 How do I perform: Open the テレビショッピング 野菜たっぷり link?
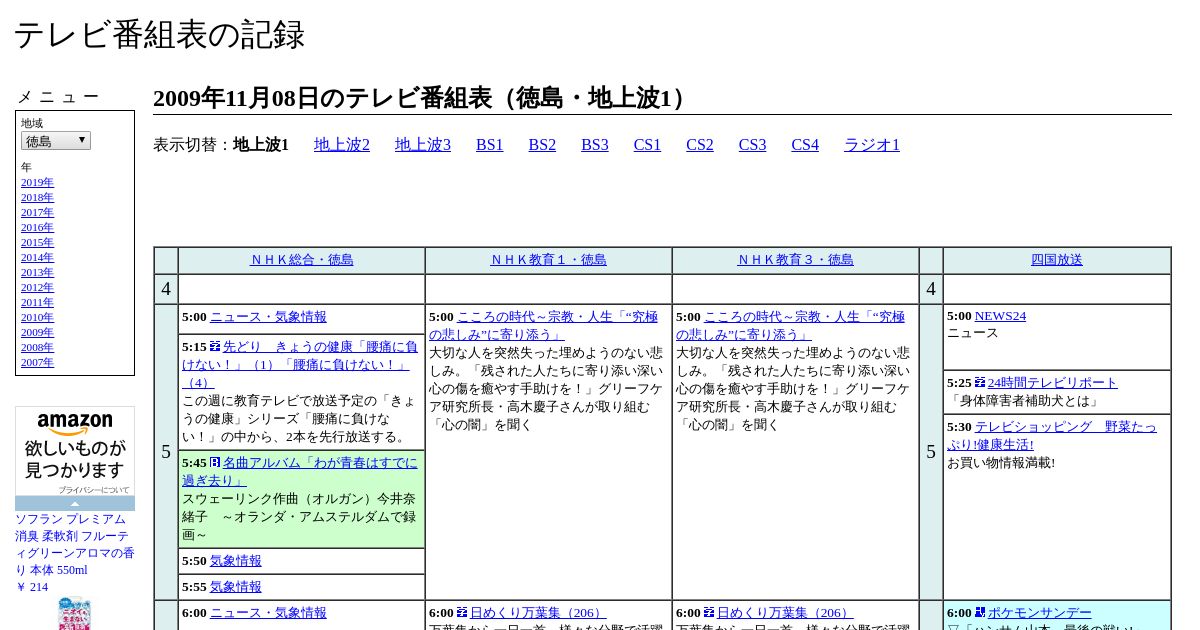pos(1052,435)
